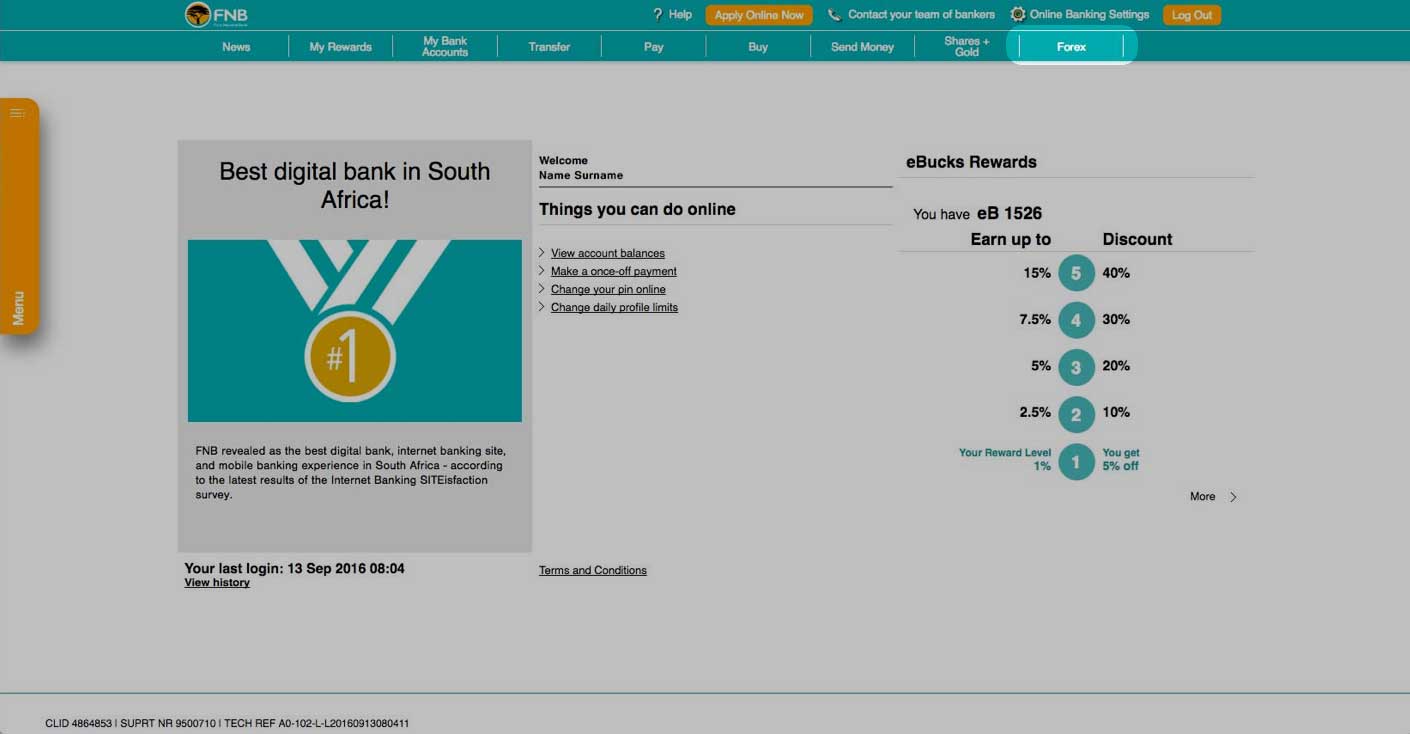The height and width of the screenshot is (734, 1410).
Task: Click More in eBucks Rewards
Action: (x=1203, y=497)
